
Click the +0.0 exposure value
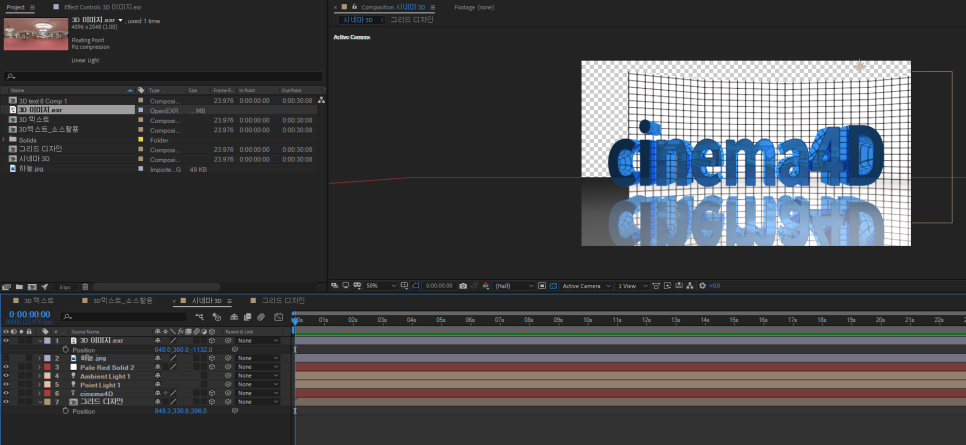pyautogui.click(x=715, y=286)
